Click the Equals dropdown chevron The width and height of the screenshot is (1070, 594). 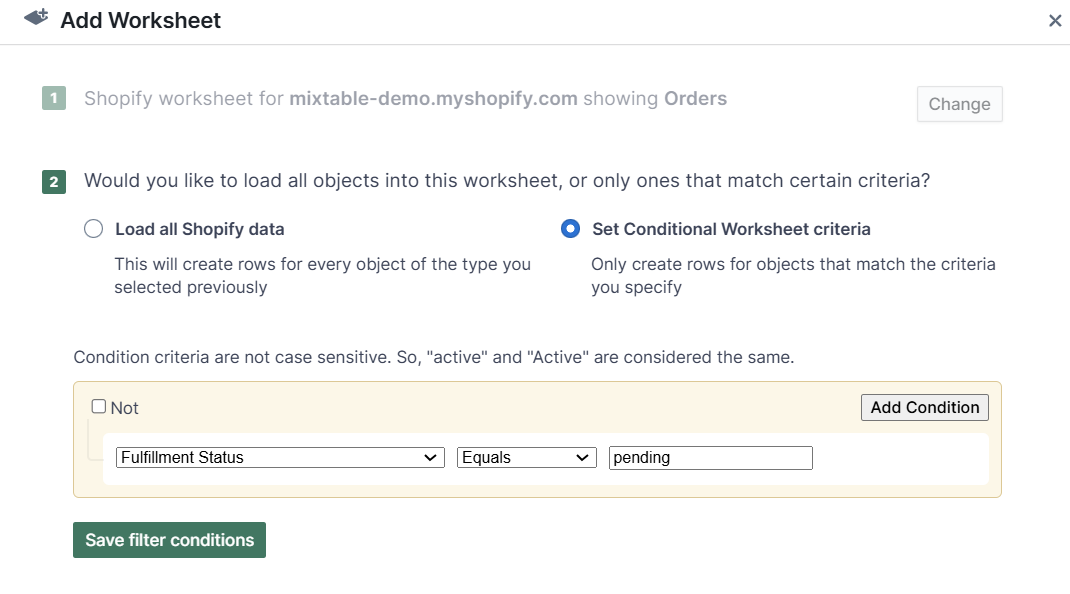[x=583, y=457]
